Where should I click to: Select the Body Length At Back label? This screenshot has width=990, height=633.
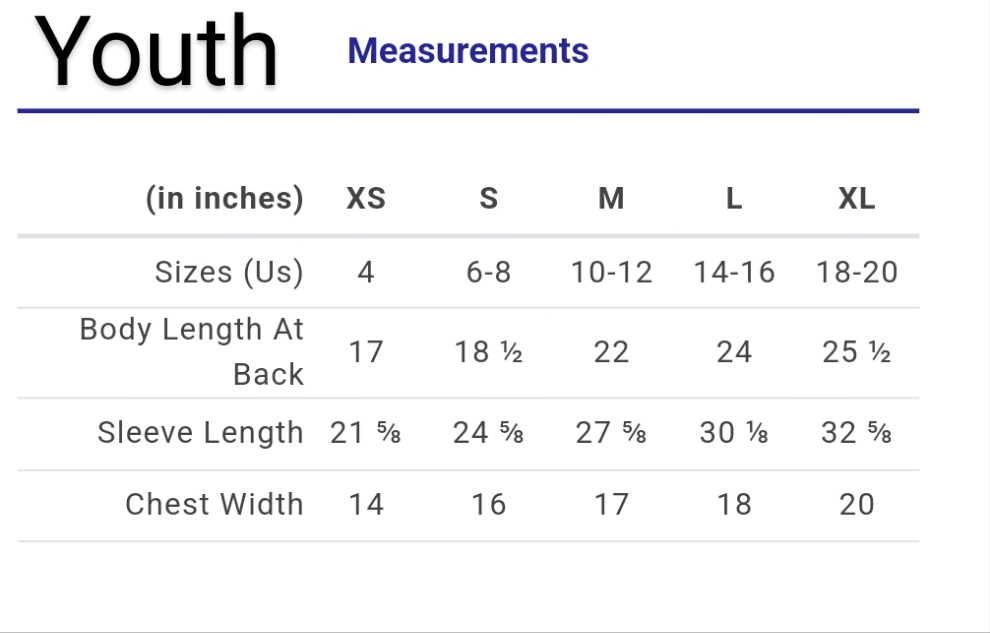tap(192, 351)
